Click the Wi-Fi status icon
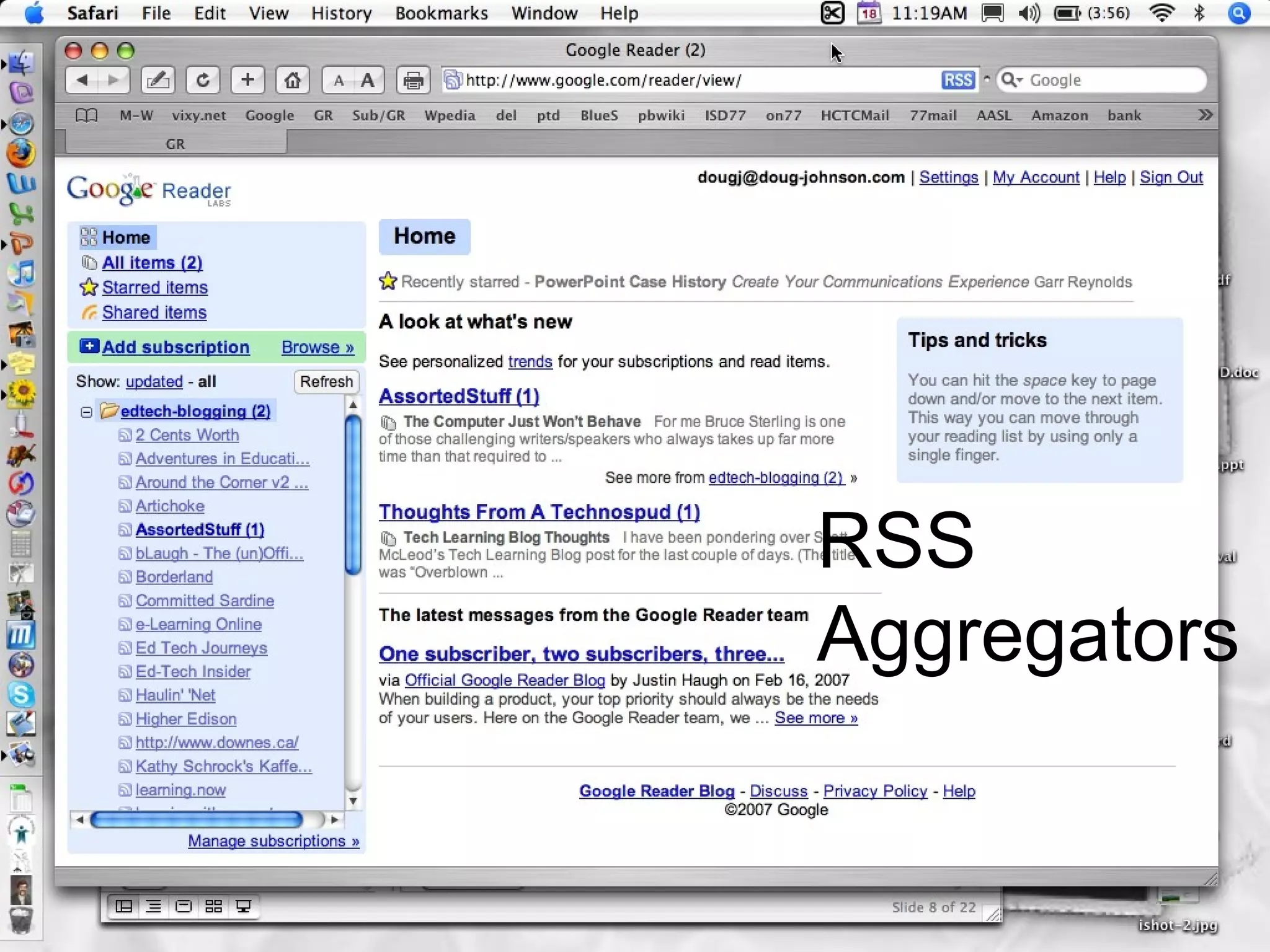 (x=1161, y=13)
